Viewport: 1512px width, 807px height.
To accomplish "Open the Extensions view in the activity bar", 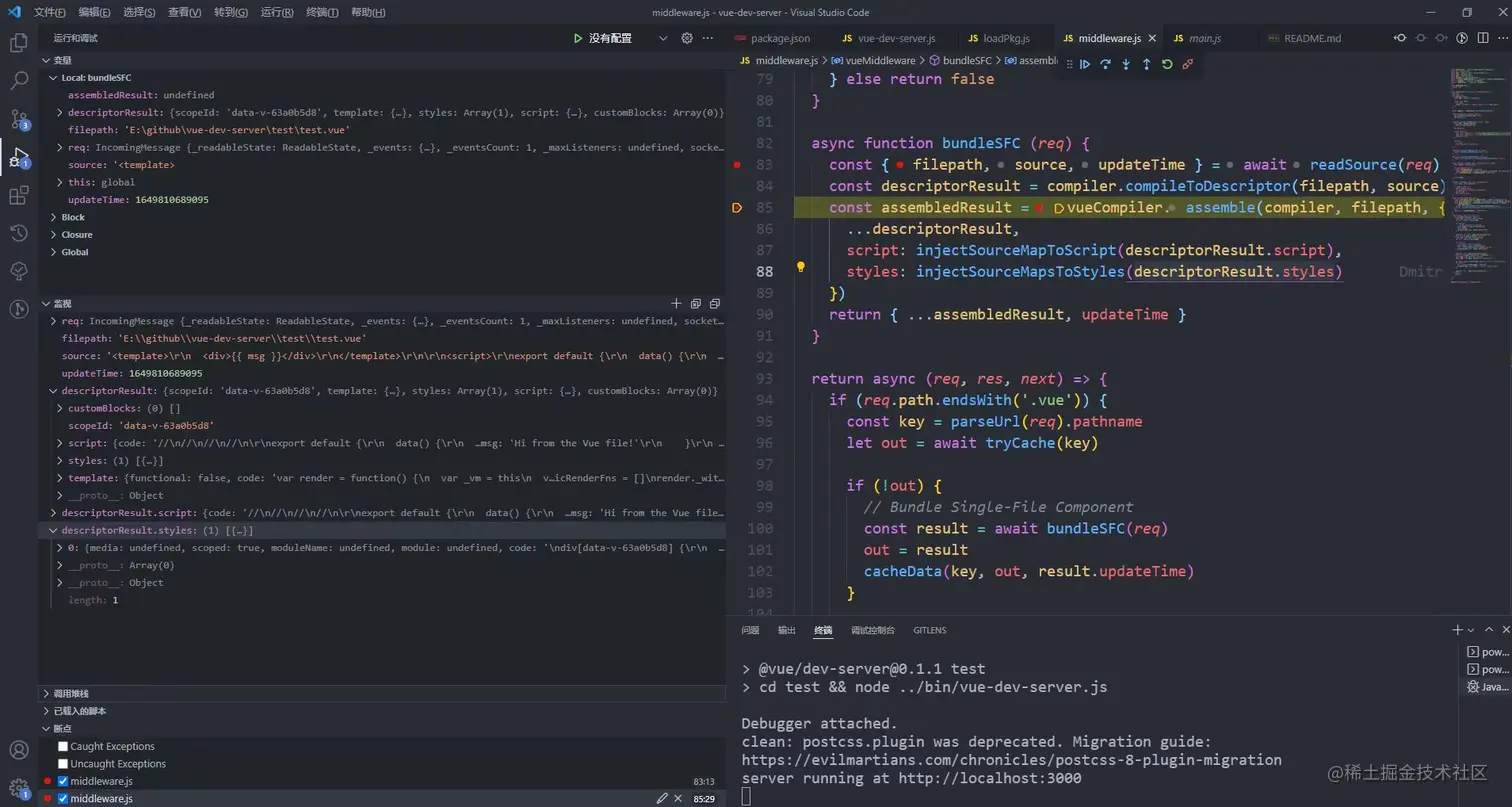I will tap(18, 196).
